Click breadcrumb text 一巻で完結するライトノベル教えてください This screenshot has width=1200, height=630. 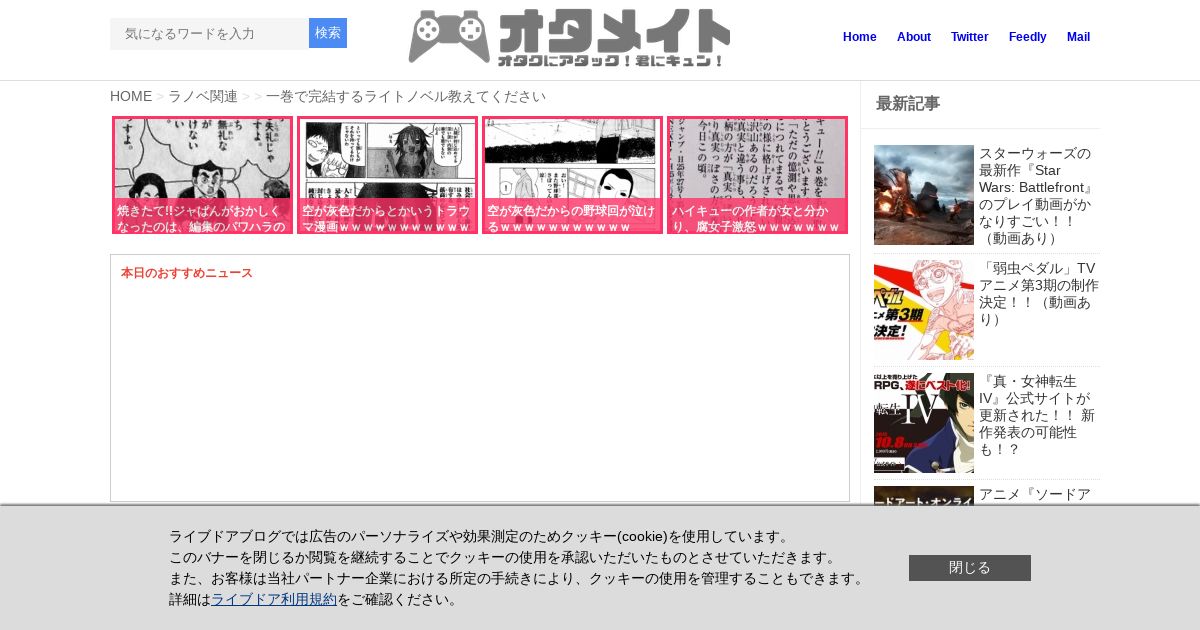click(x=406, y=96)
